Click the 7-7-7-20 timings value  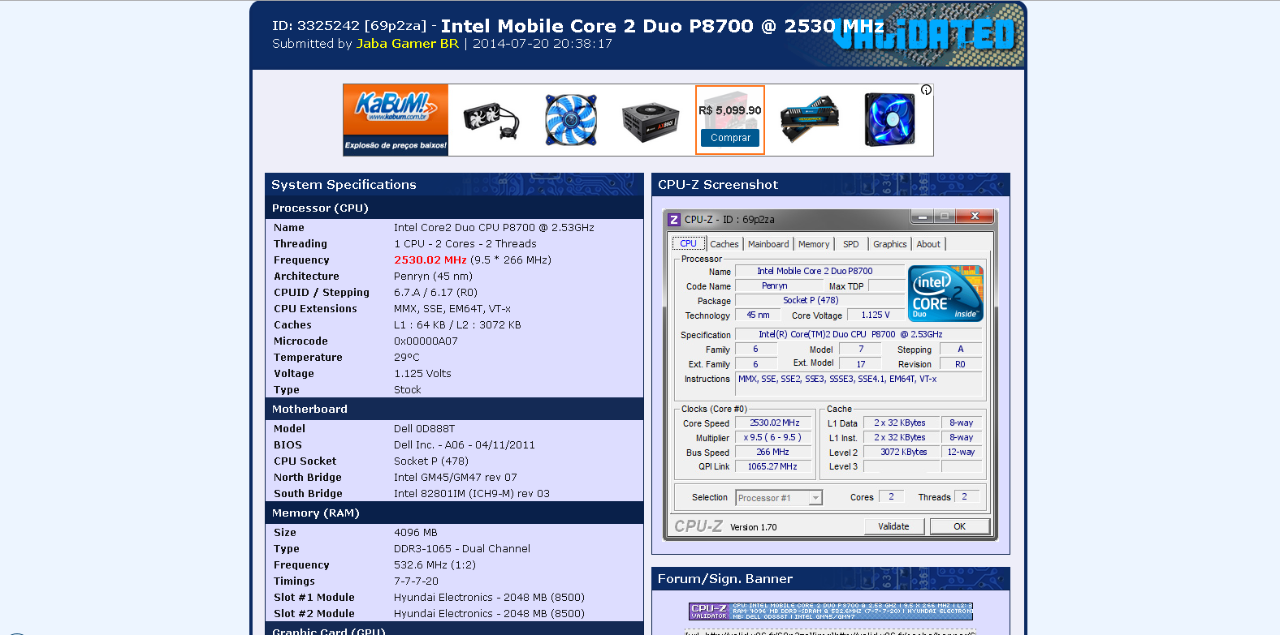pos(416,581)
